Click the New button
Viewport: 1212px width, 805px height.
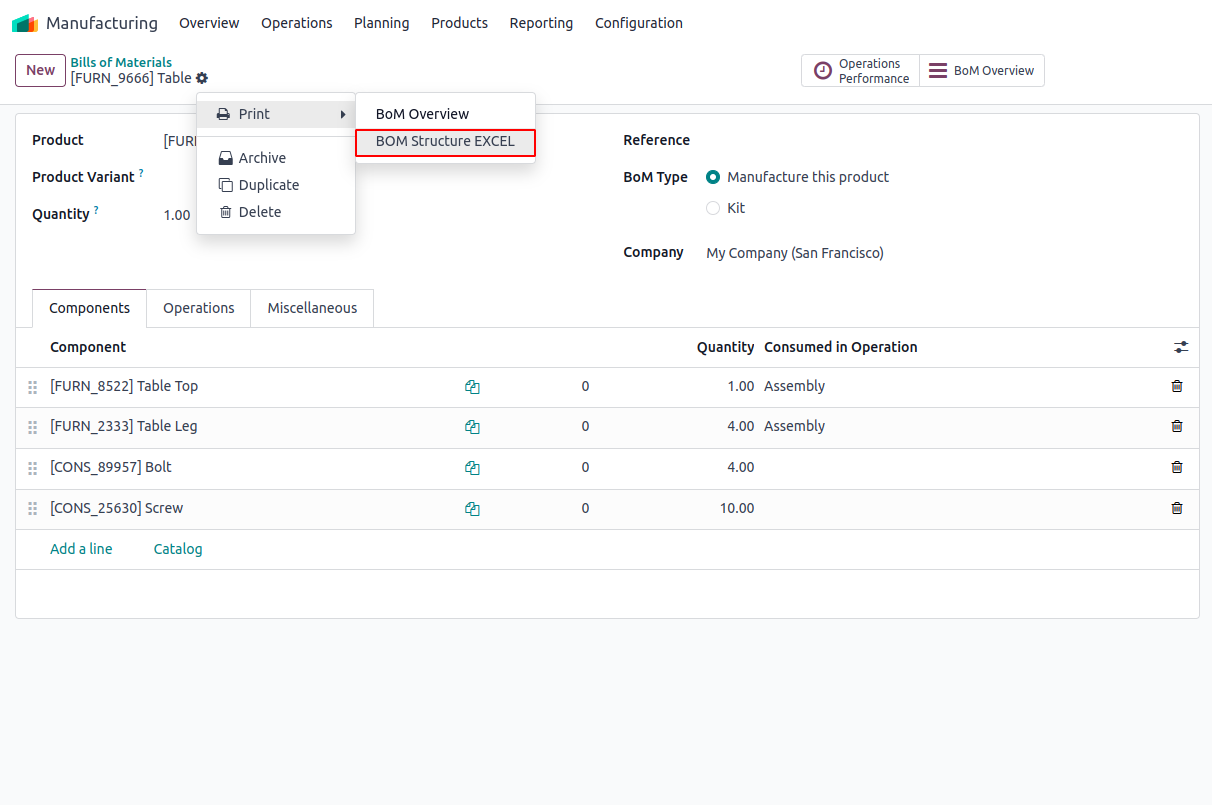click(x=40, y=70)
